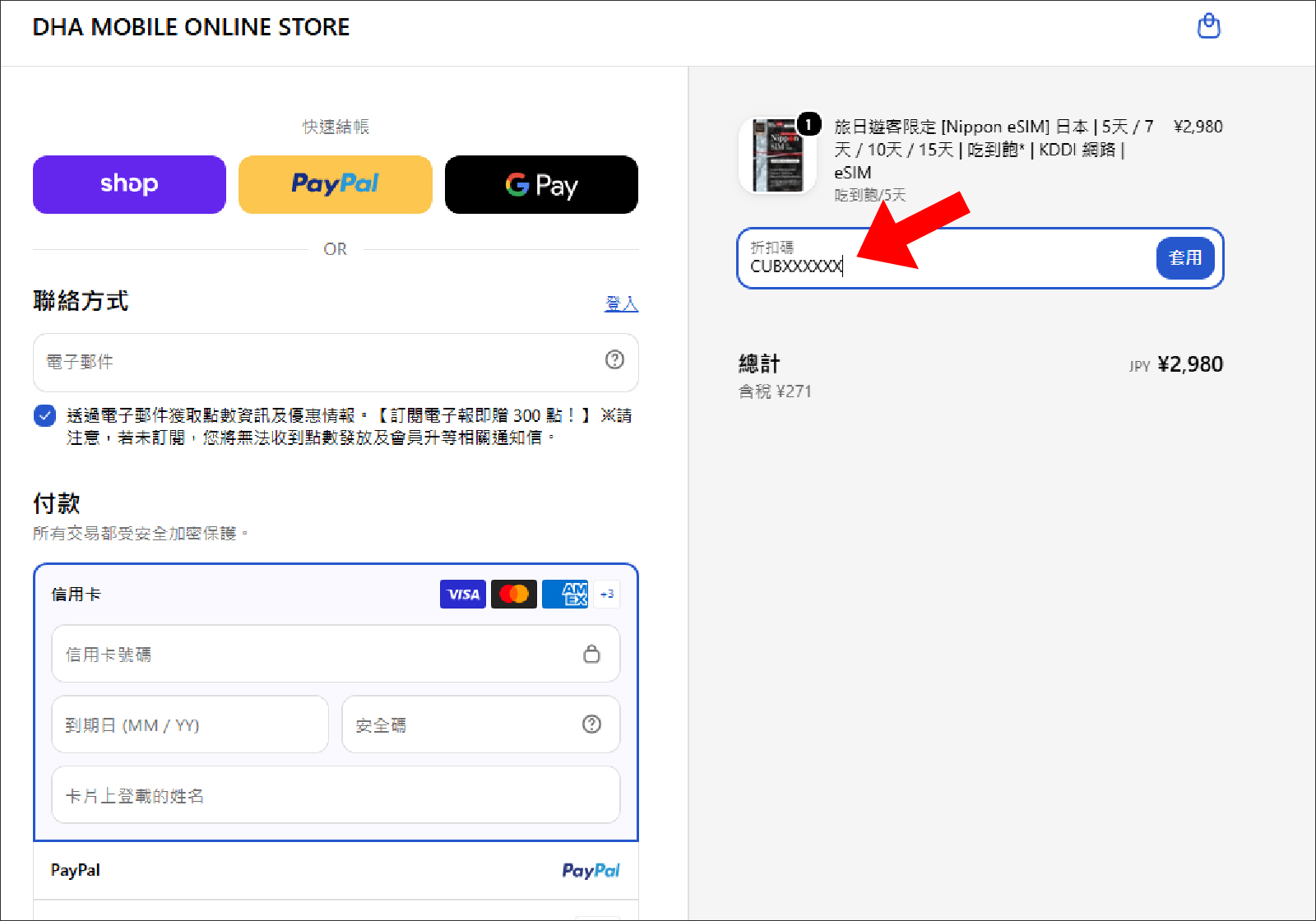Click the 付款 section heading
The height and width of the screenshot is (921, 1316).
(x=57, y=503)
